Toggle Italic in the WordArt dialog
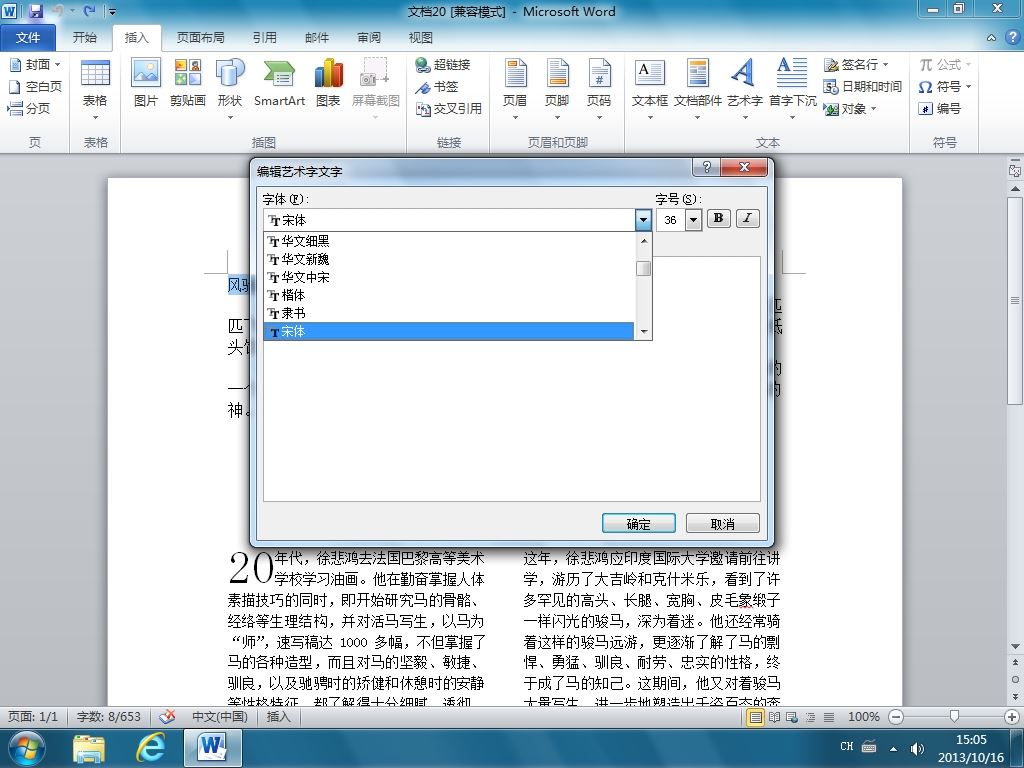Image resolution: width=1024 pixels, height=768 pixels. [747, 219]
